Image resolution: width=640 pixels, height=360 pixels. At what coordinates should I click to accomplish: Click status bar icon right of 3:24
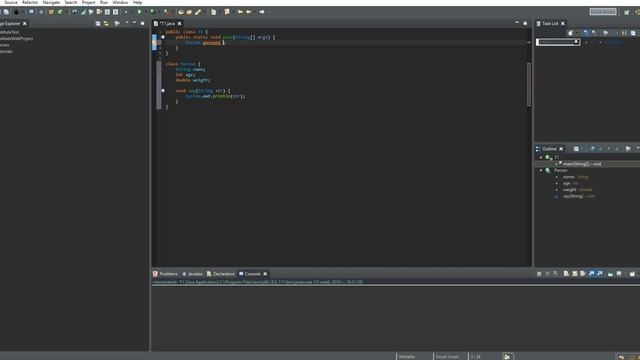point(507,357)
